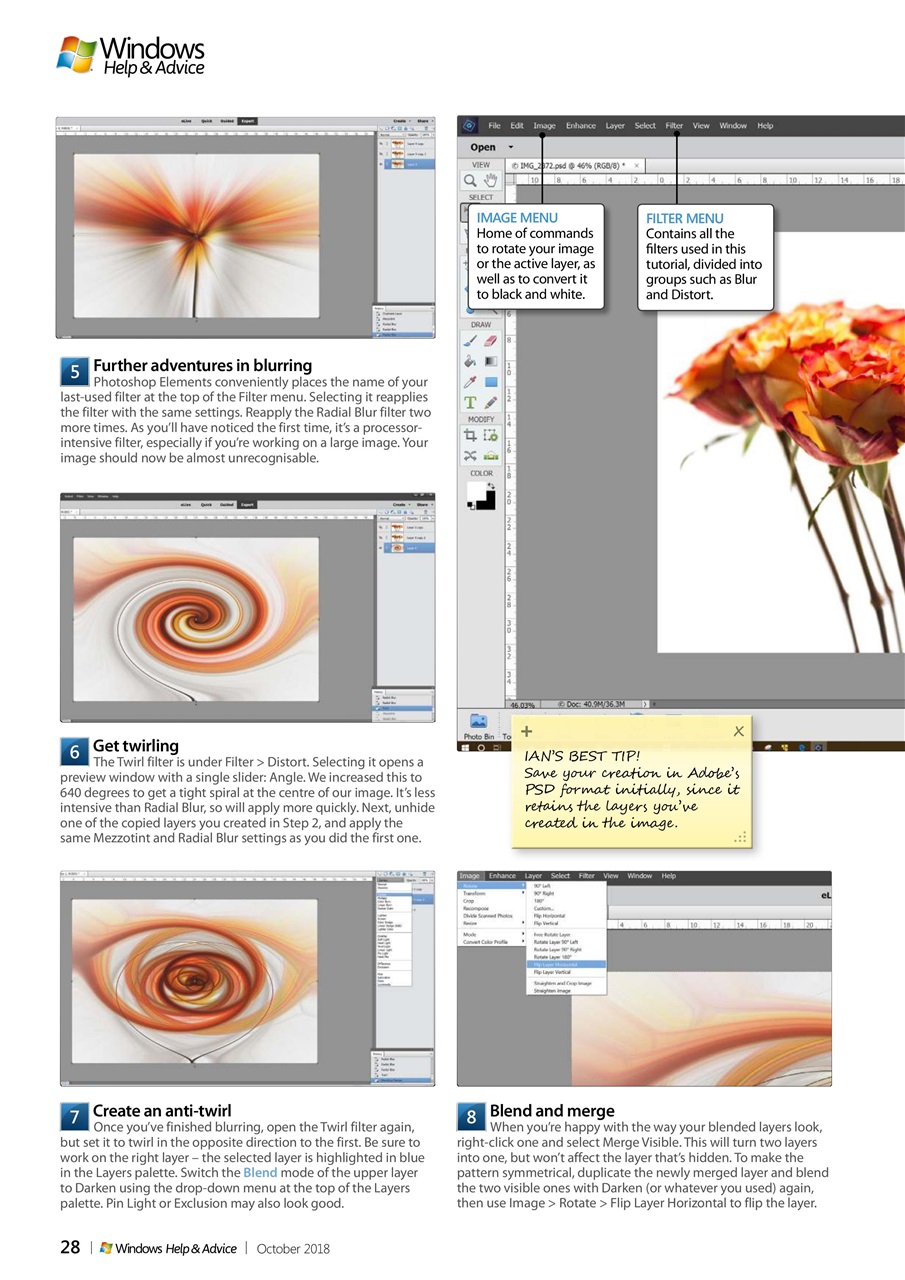Click the Open button
Viewport: 905px width, 1280px height.
click(484, 147)
